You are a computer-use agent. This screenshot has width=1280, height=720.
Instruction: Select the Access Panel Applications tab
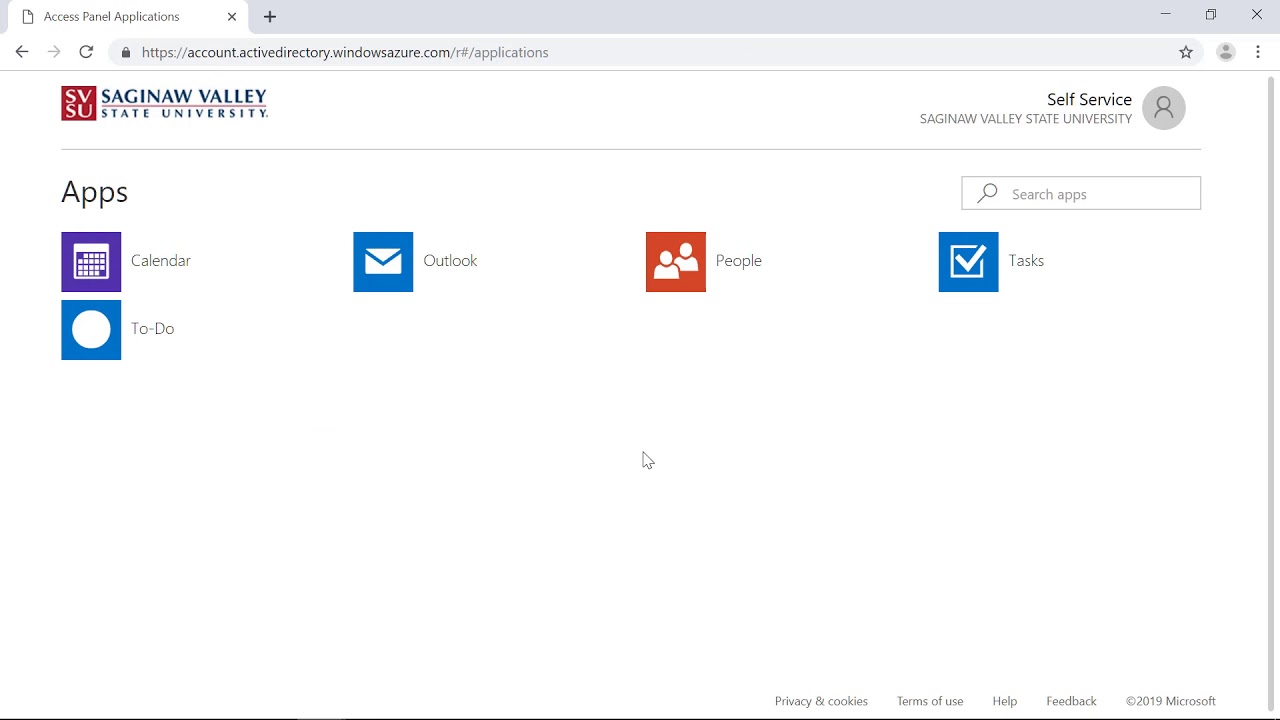[x=128, y=16]
